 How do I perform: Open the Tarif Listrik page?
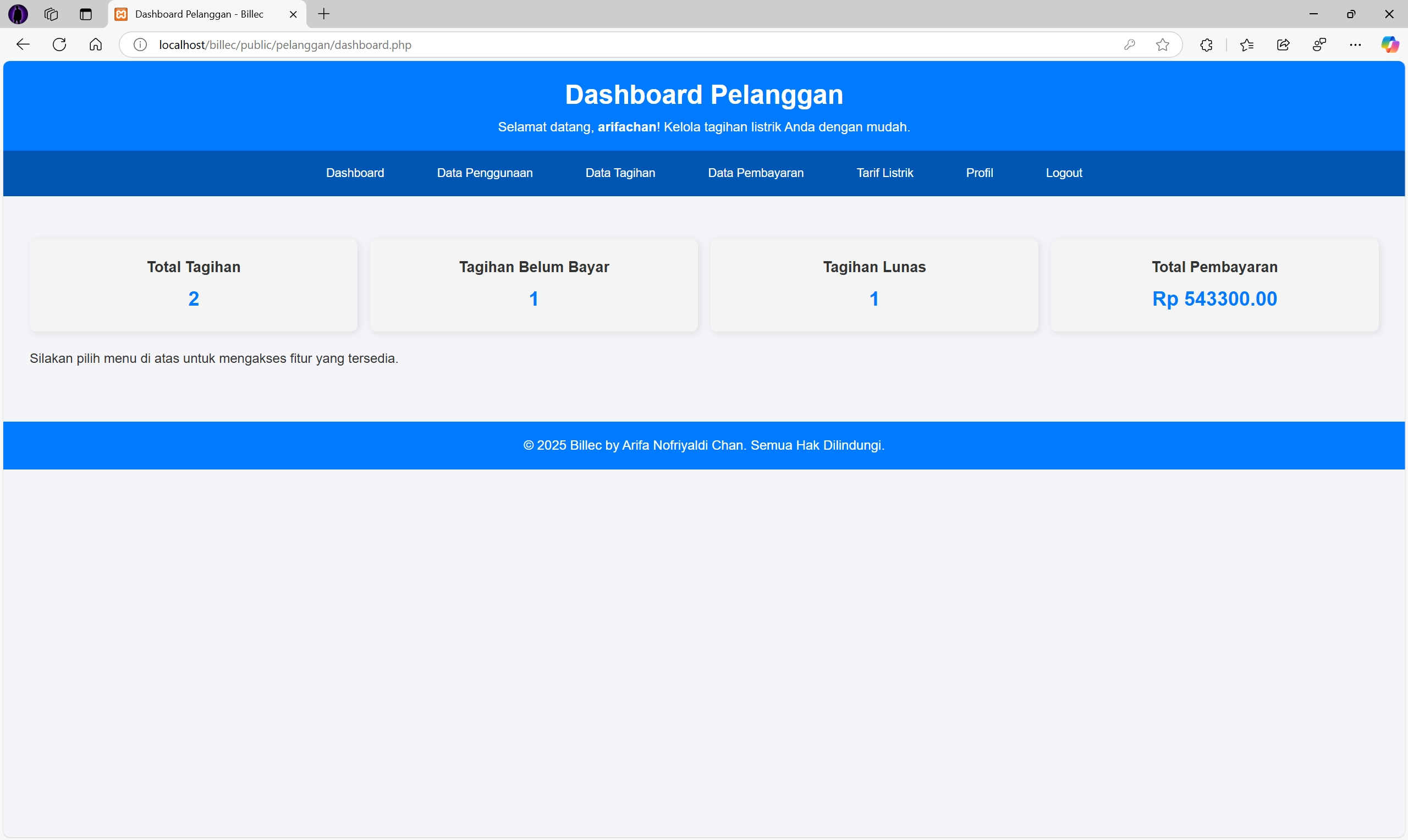(x=885, y=173)
